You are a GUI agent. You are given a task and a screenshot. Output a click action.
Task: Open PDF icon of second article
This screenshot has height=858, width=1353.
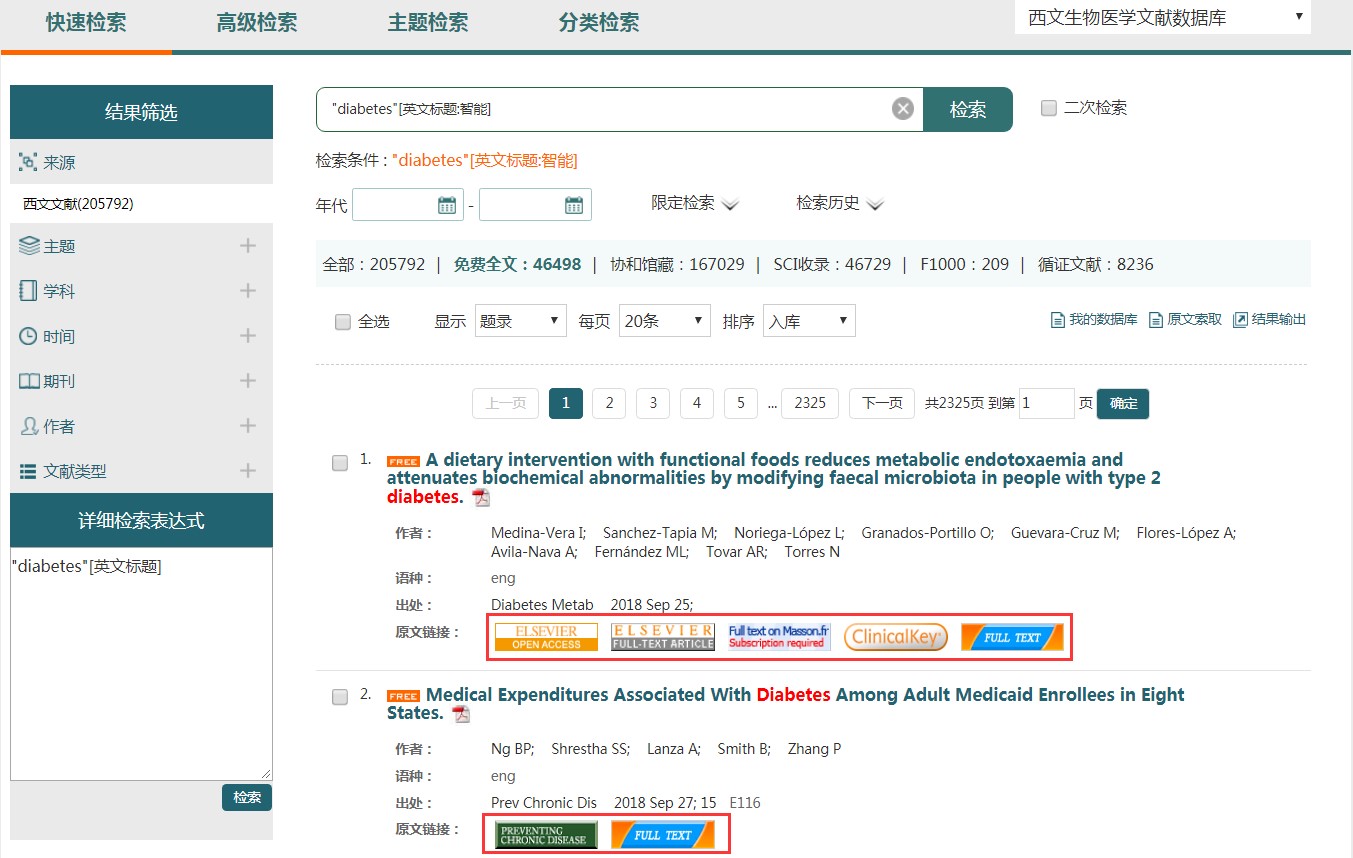(x=460, y=714)
